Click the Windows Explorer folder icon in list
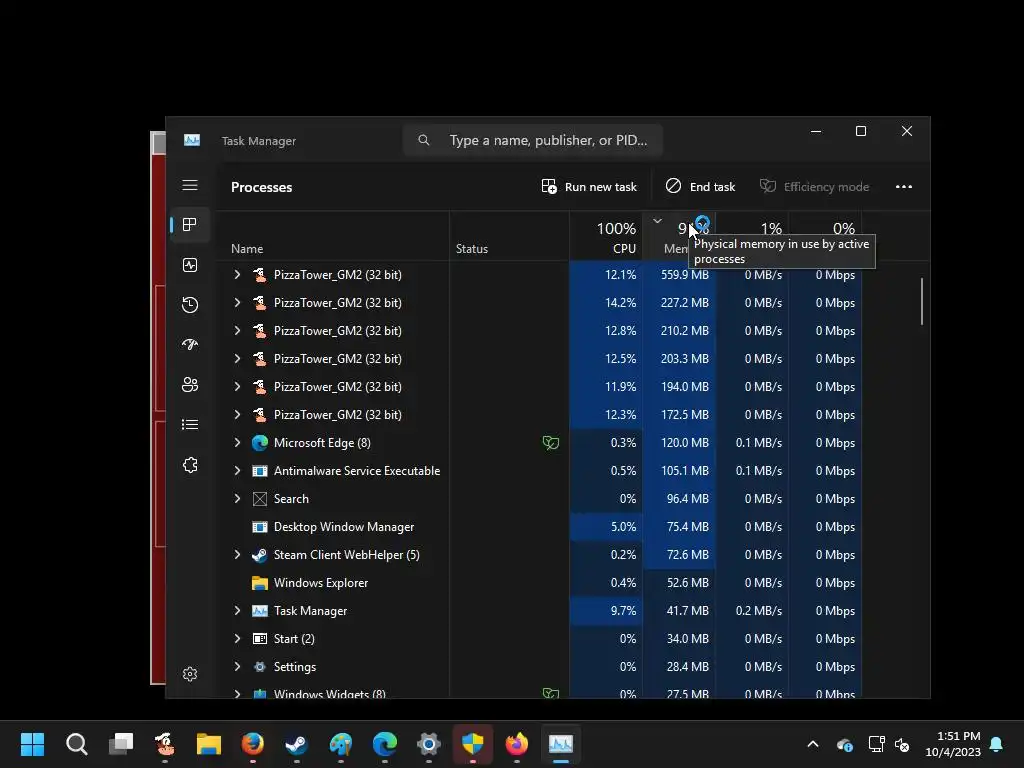The width and height of the screenshot is (1024, 768). (x=260, y=583)
